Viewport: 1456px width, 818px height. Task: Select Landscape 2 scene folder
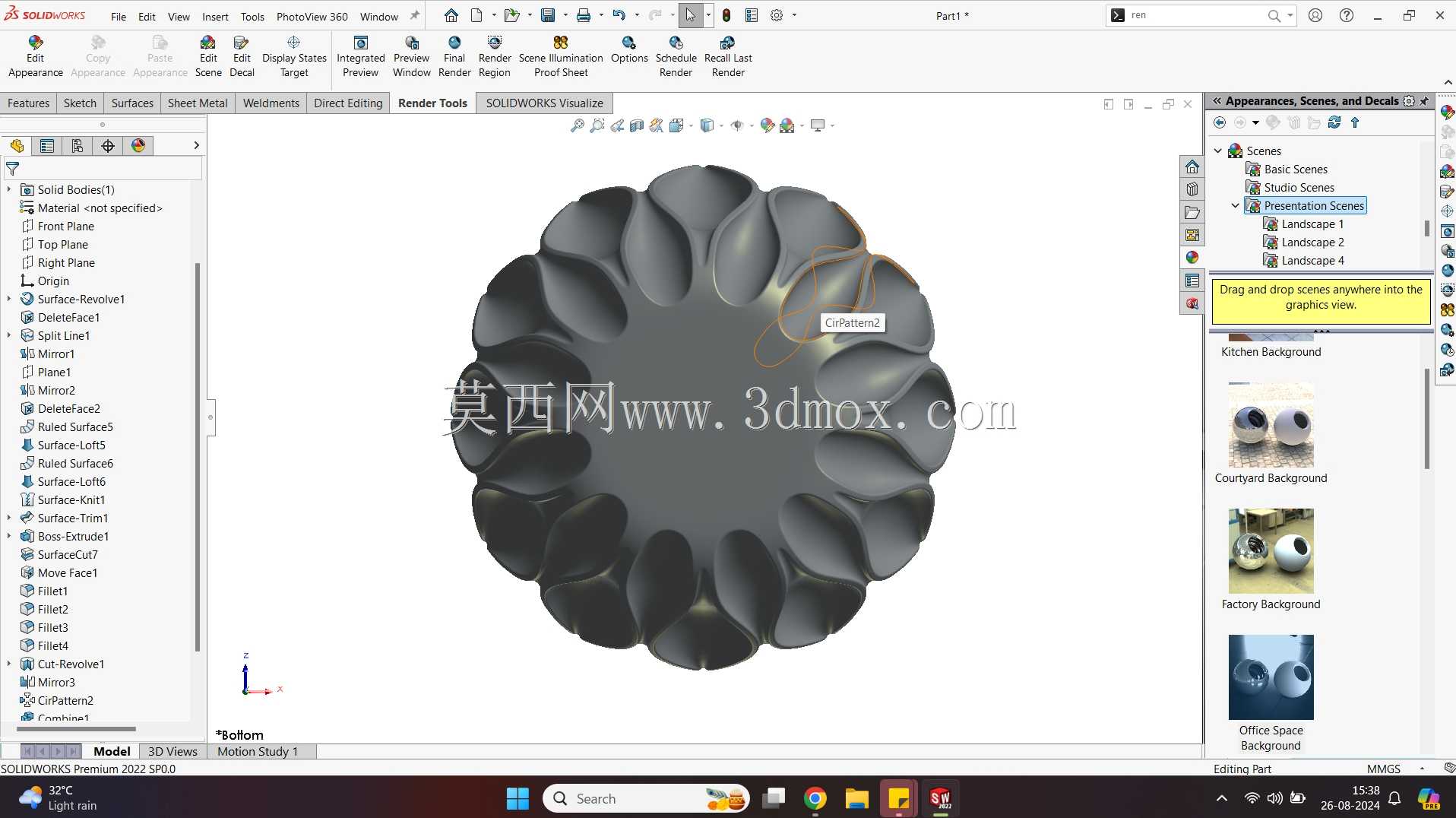pos(1312,242)
